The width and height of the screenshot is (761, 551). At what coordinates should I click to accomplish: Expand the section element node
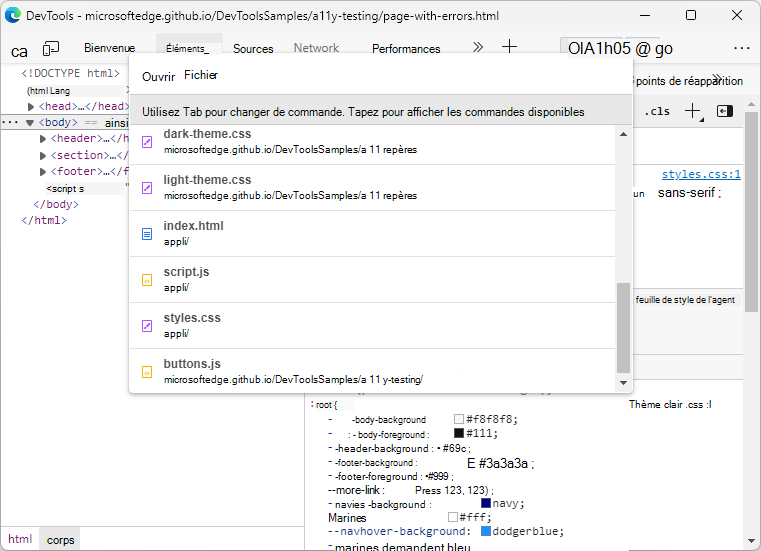[x=43, y=155]
